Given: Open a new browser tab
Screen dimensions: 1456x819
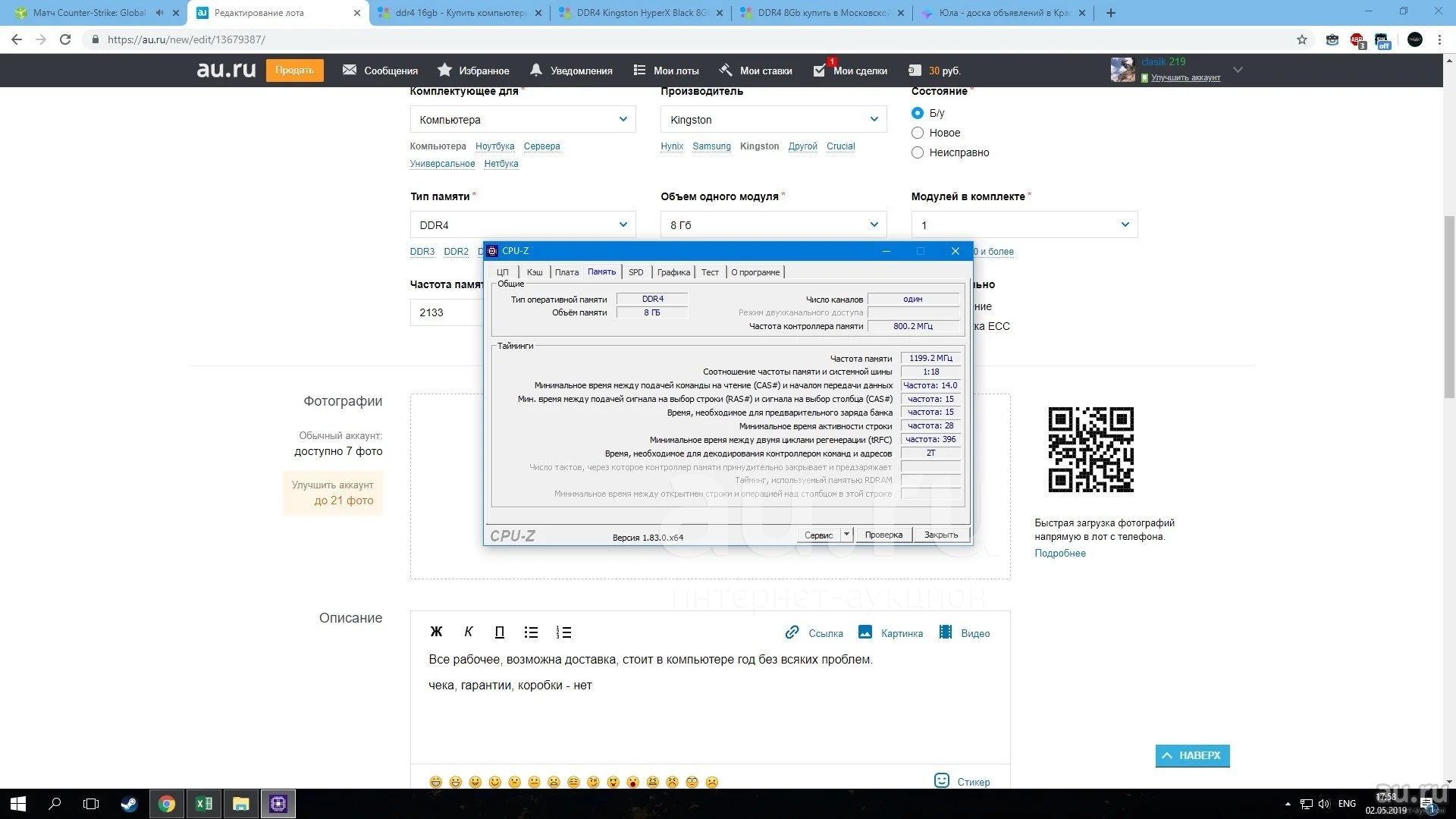Looking at the screenshot, I should (1110, 13).
